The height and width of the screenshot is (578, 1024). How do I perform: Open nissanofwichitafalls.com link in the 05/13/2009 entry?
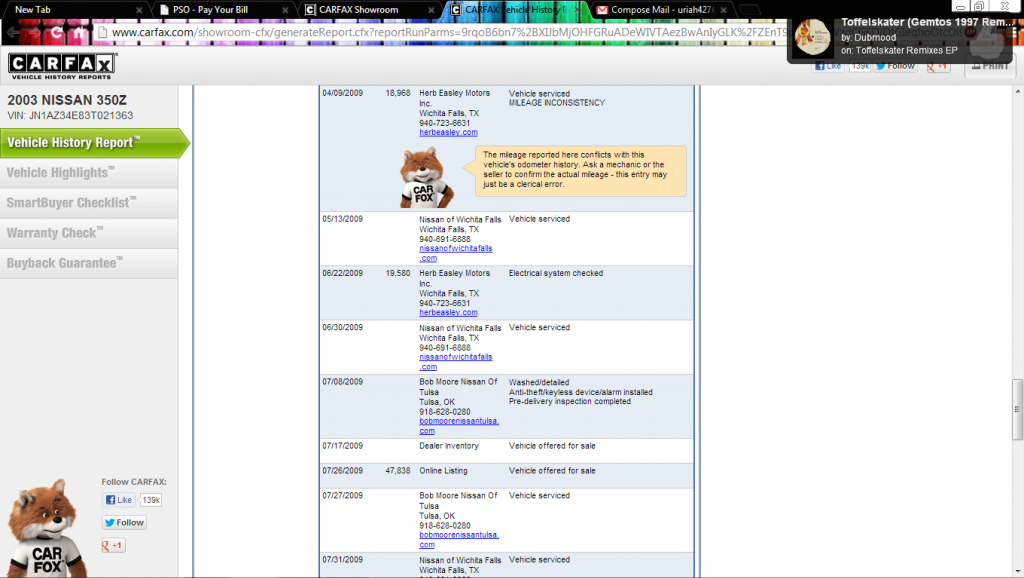tap(455, 253)
